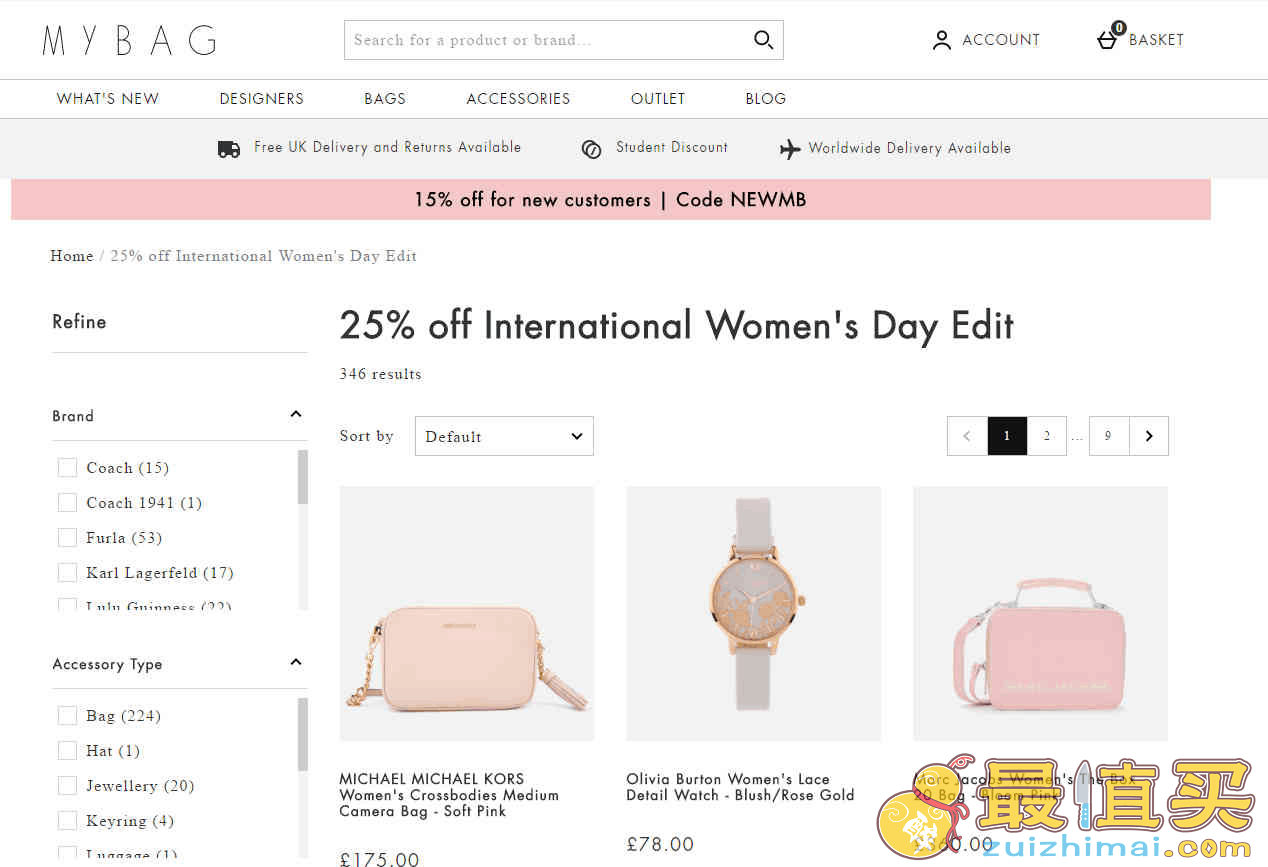The image size is (1268, 867).
Task: Click the worldwide delivery airplane icon
Action: (790, 148)
